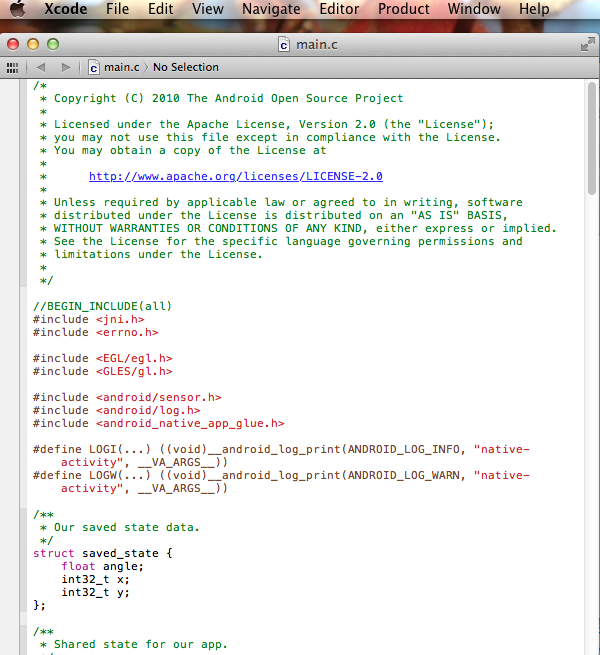Fold the license comment via the code folding ribbon
The width and height of the screenshot is (600, 655).
(23, 183)
